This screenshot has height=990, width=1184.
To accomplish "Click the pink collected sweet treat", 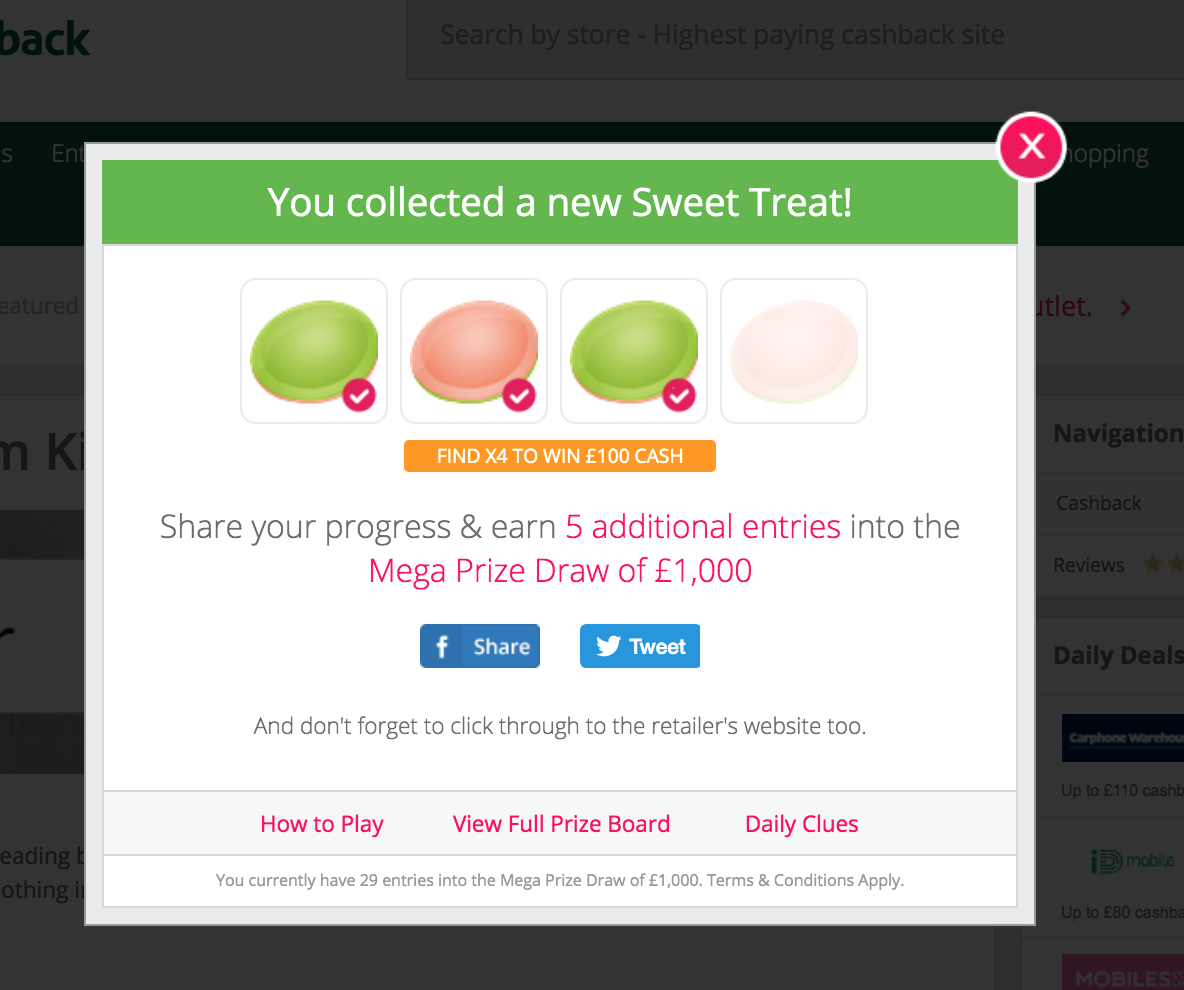I will (474, 351).
